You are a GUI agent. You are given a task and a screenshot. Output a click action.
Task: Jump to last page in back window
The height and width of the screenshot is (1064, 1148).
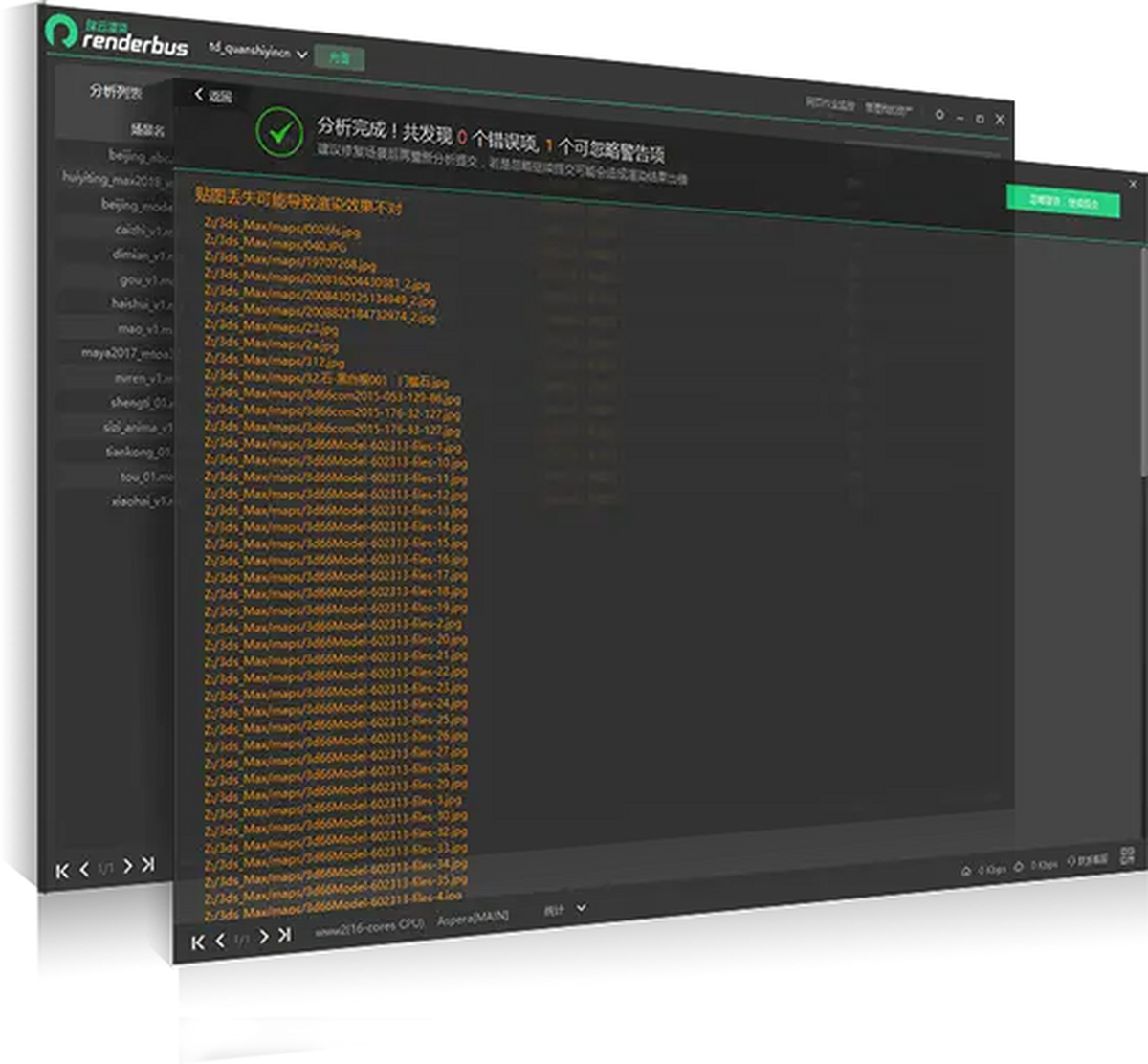tap(148, 865)
